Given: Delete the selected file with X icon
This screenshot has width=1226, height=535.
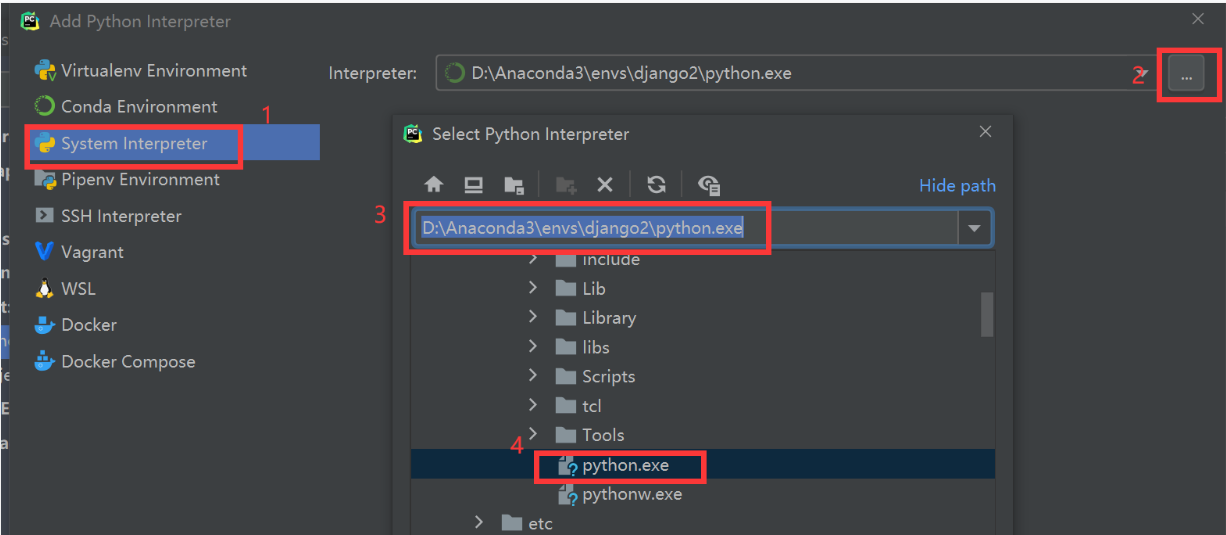Looking at the screenshot, I should 604,185.
